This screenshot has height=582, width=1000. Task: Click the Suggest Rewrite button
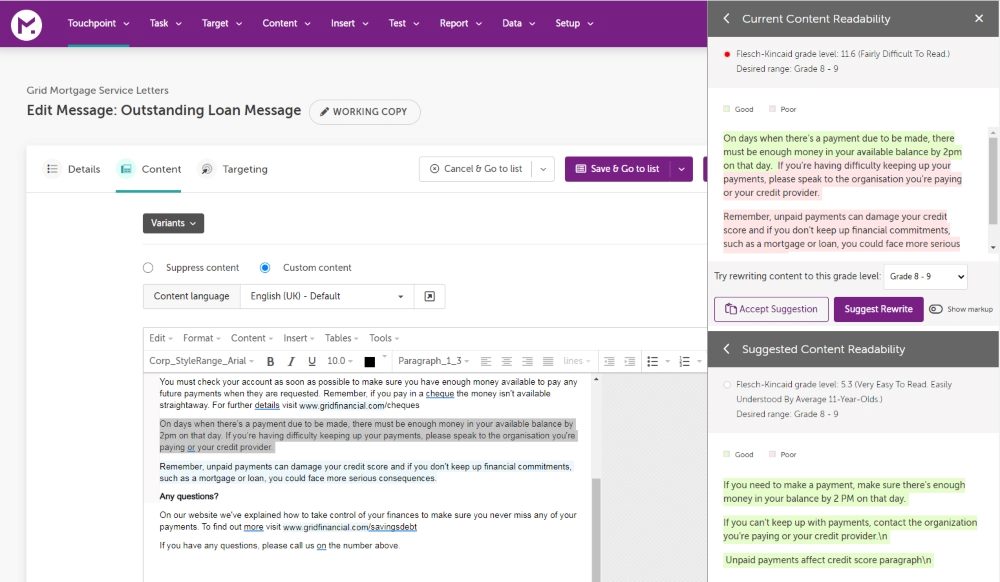click(878, 309)
